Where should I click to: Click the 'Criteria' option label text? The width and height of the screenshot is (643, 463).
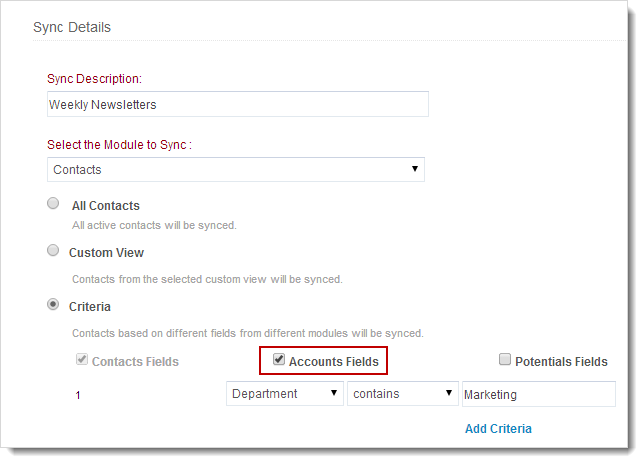click(91, 307)
